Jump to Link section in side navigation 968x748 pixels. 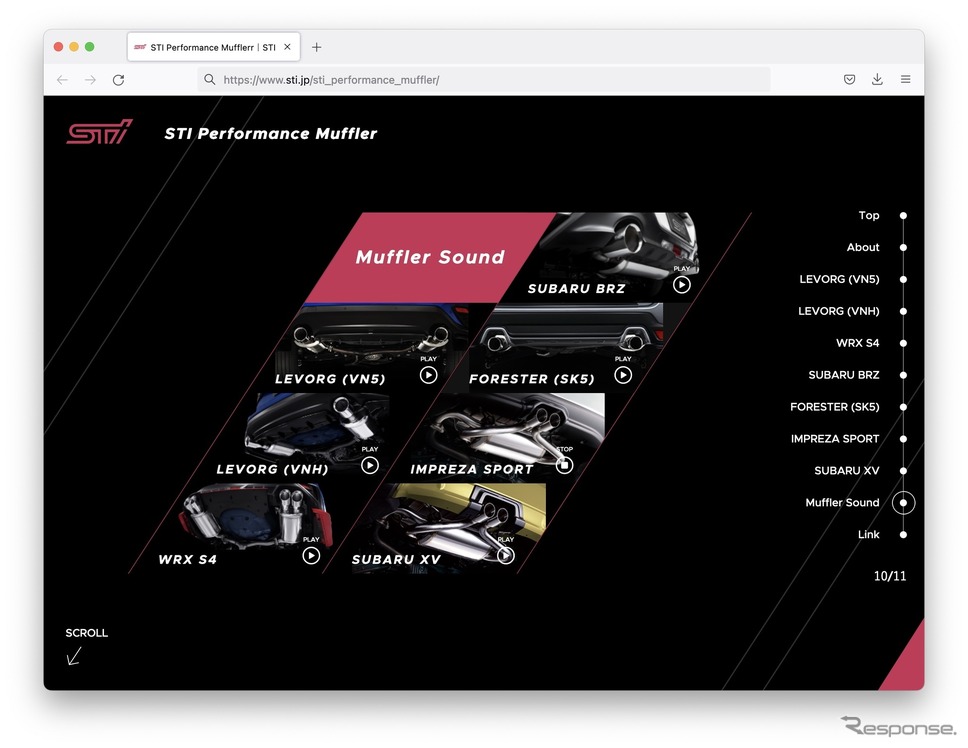[869, 534]
